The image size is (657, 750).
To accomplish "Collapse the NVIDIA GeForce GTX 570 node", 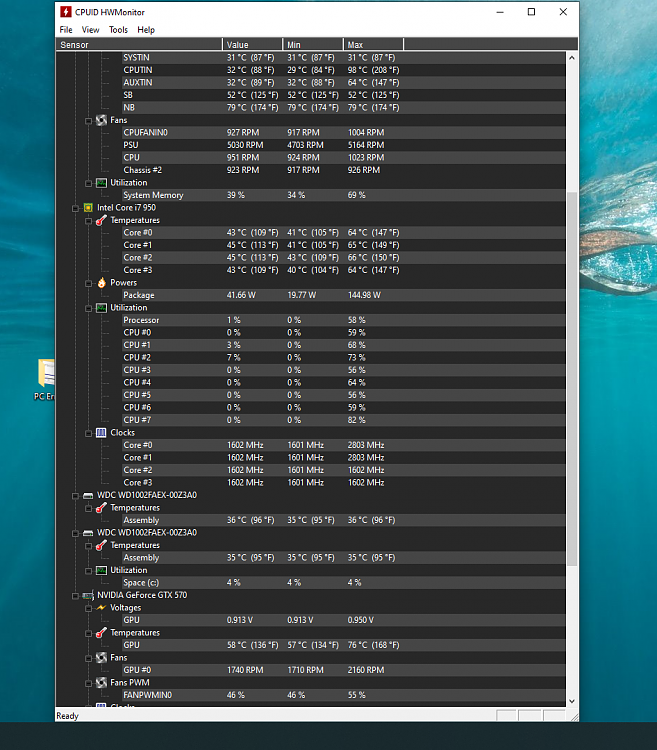I will click(x=76, y=595).
